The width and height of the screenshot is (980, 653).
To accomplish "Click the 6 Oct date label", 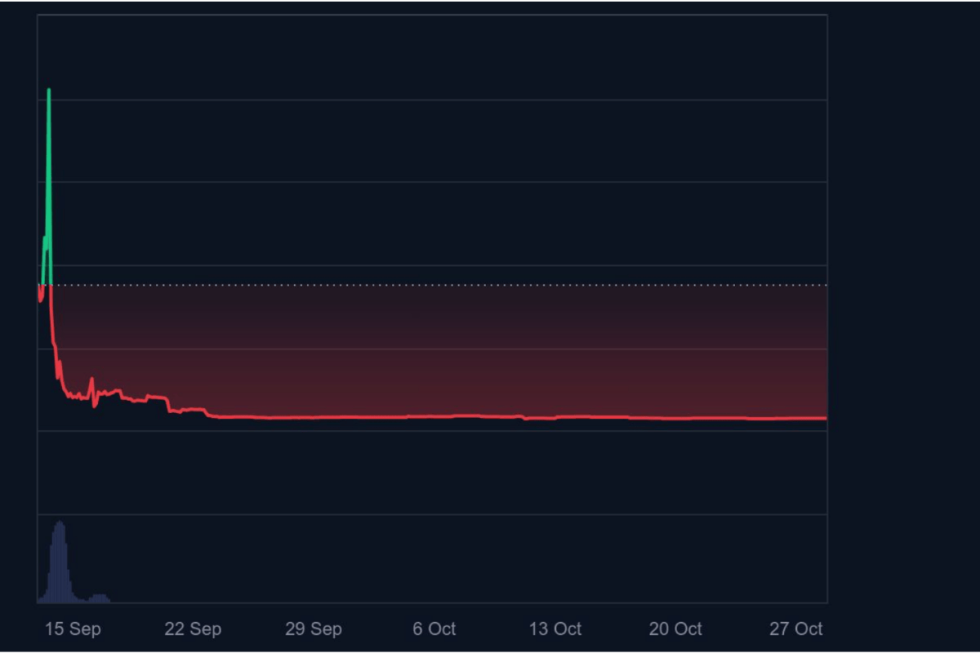I will pyautogui.click(x=434, y=629).
